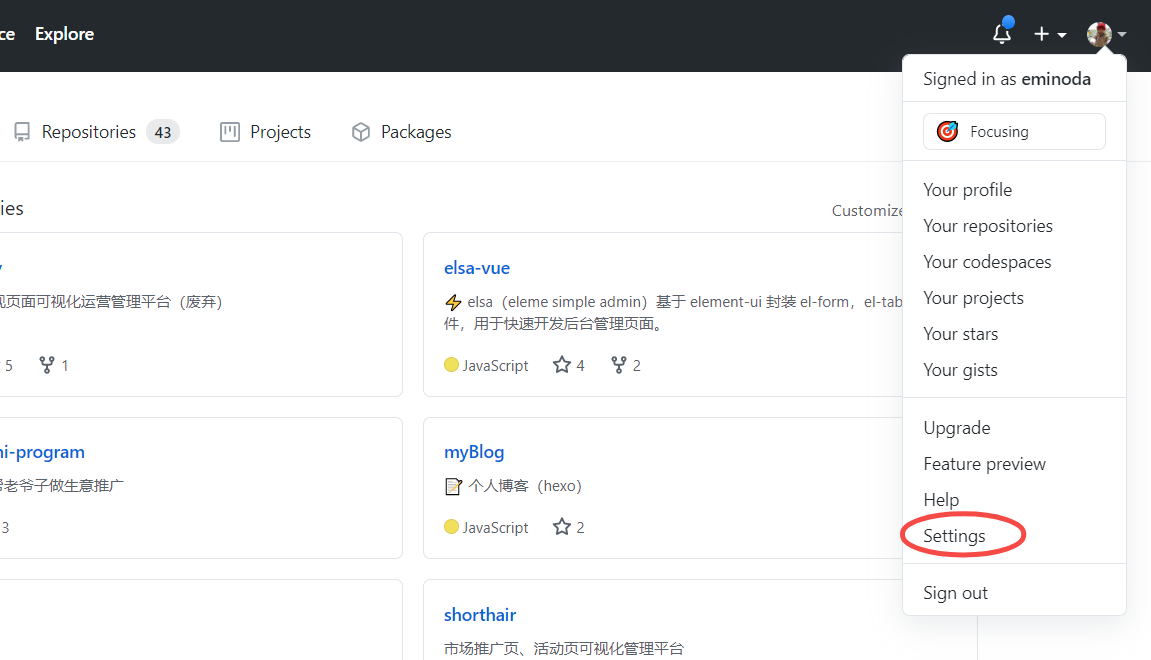
Task: Click the Repositories book icon
Action: coord(22,132)
